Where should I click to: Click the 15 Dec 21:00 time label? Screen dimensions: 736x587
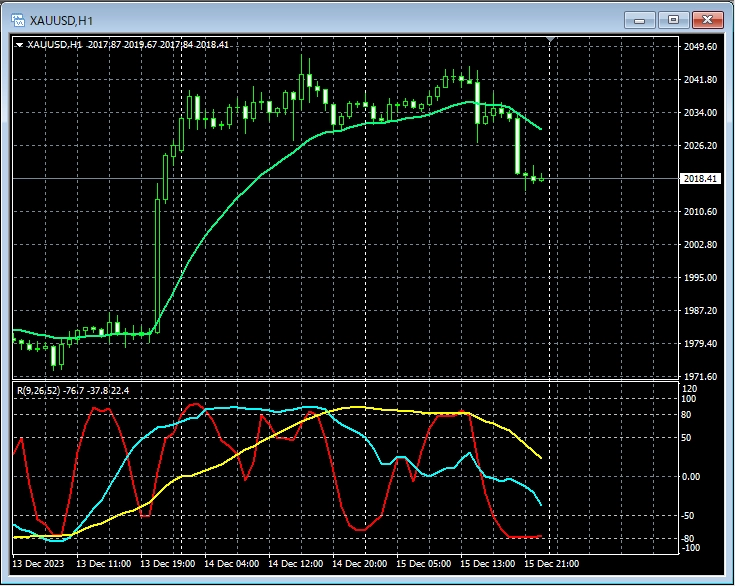coord(551,564)
